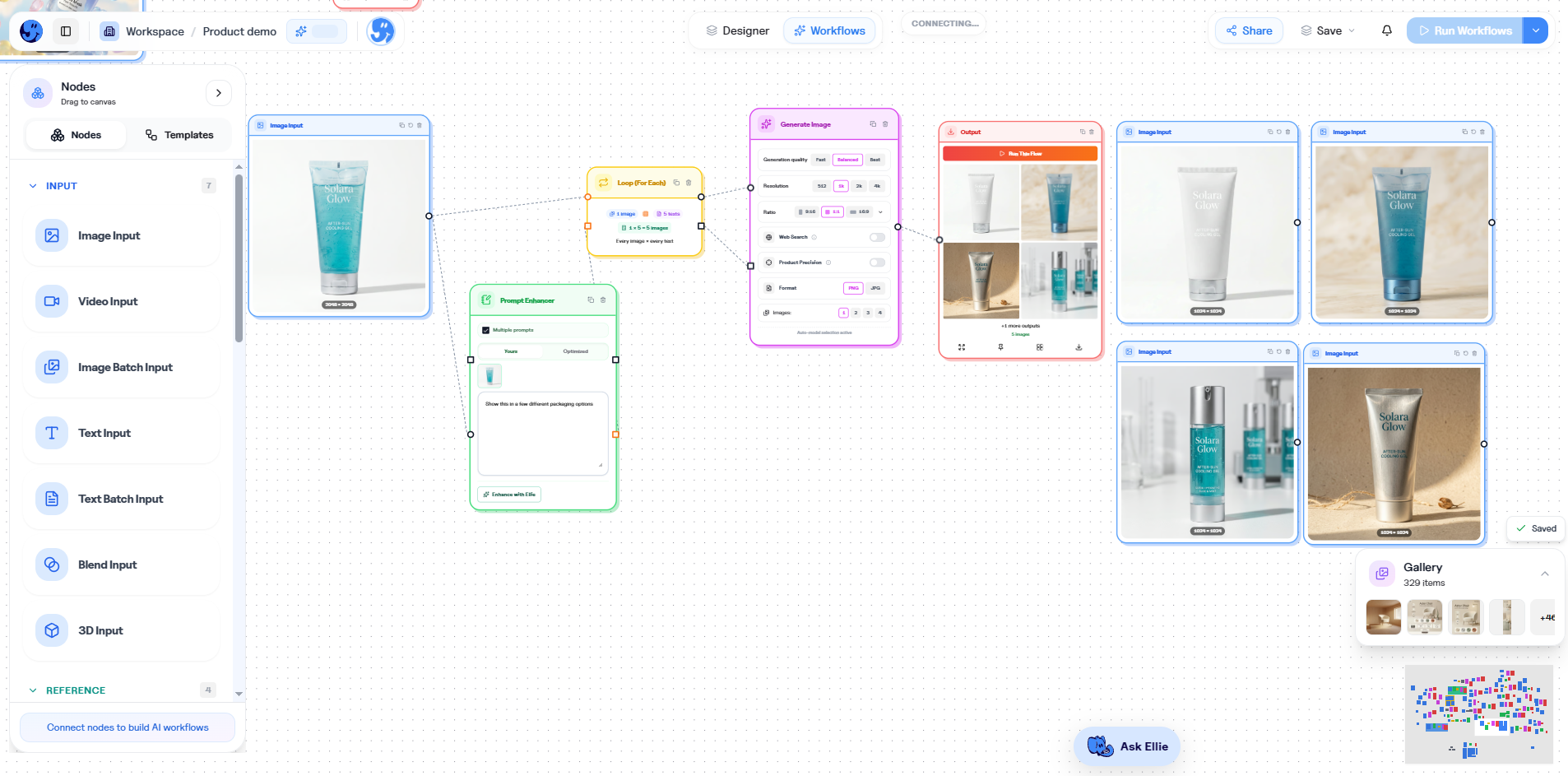The width and height of the screenshot is (1568, 776).
Task: Click Enhance with Ellie button
Action: 509,495
